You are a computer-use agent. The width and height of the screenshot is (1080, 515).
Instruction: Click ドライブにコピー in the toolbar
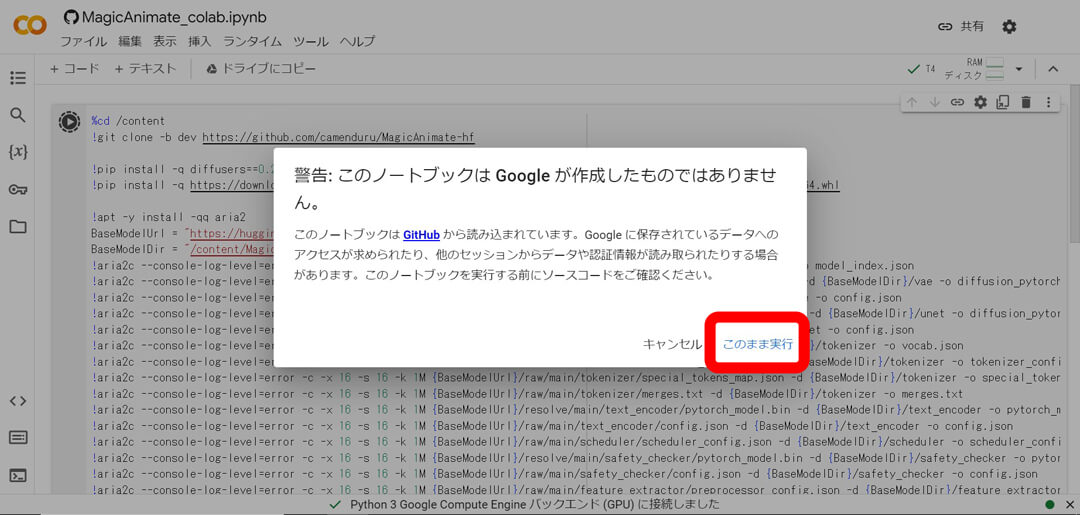(x=261, y=69)
